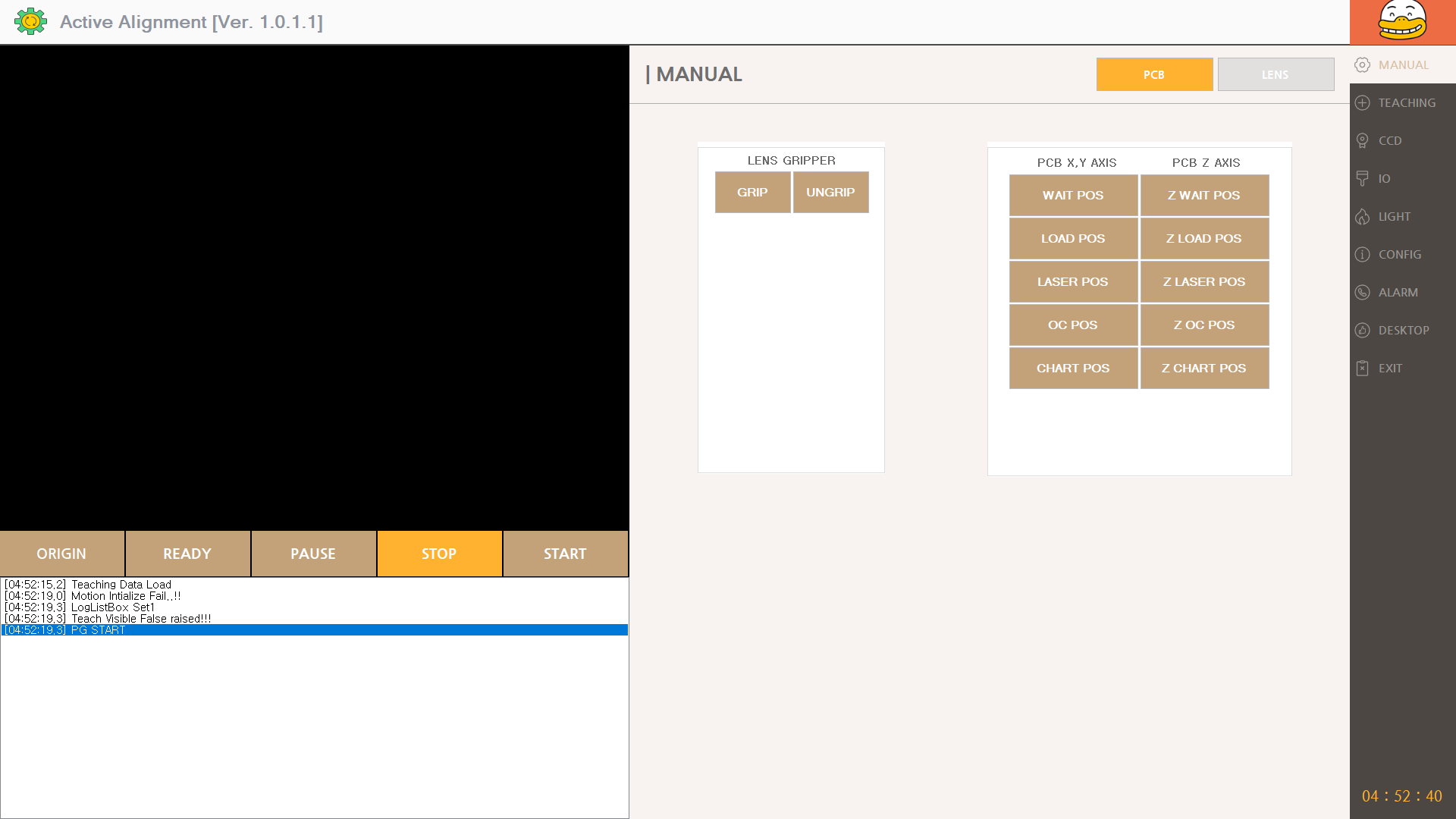This screenshot has height=819, width=1456.
Task: Click the Active Alignment version title text
Action: point(191,22)
